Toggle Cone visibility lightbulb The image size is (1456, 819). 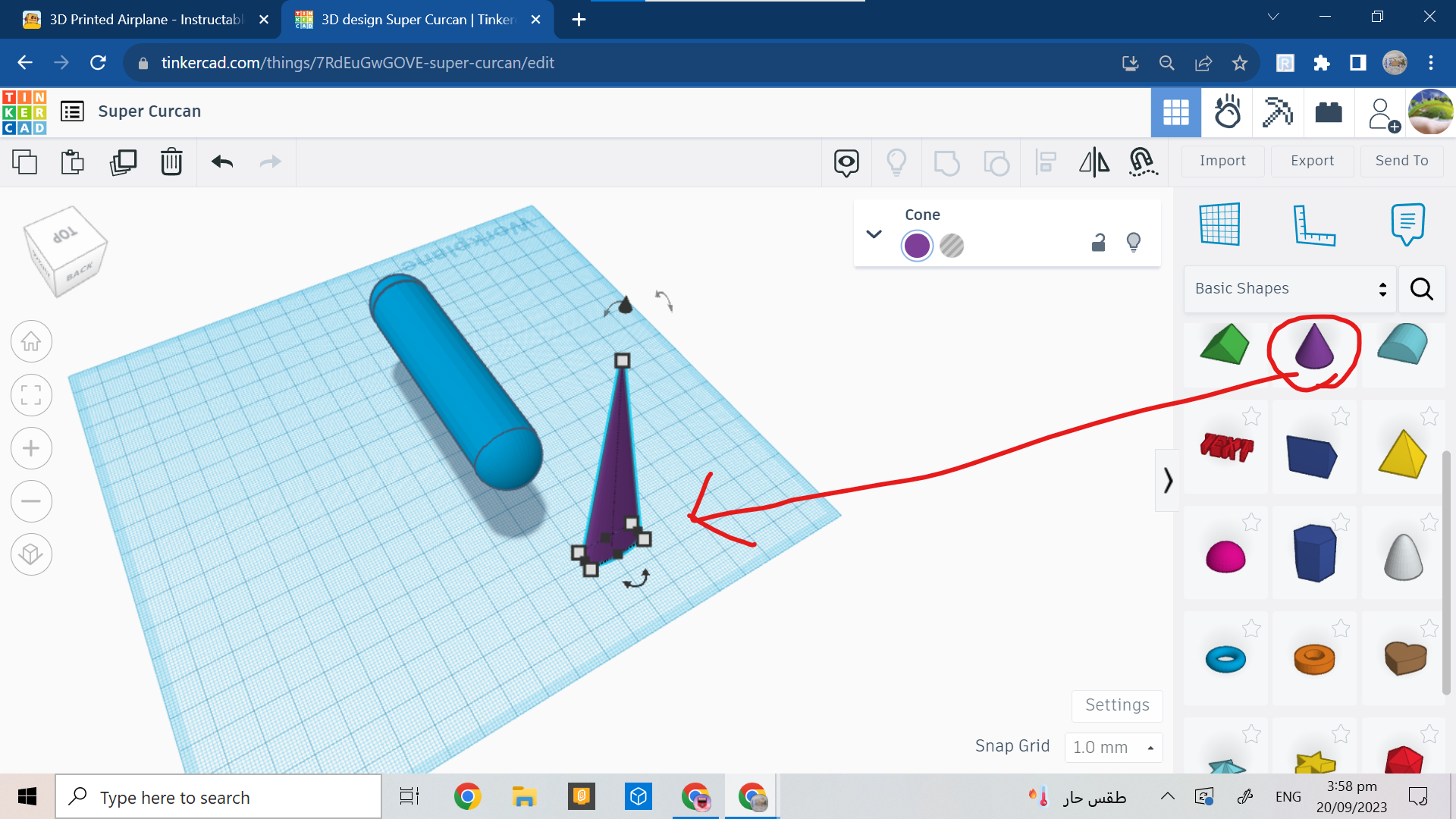tap(1134, 243)
